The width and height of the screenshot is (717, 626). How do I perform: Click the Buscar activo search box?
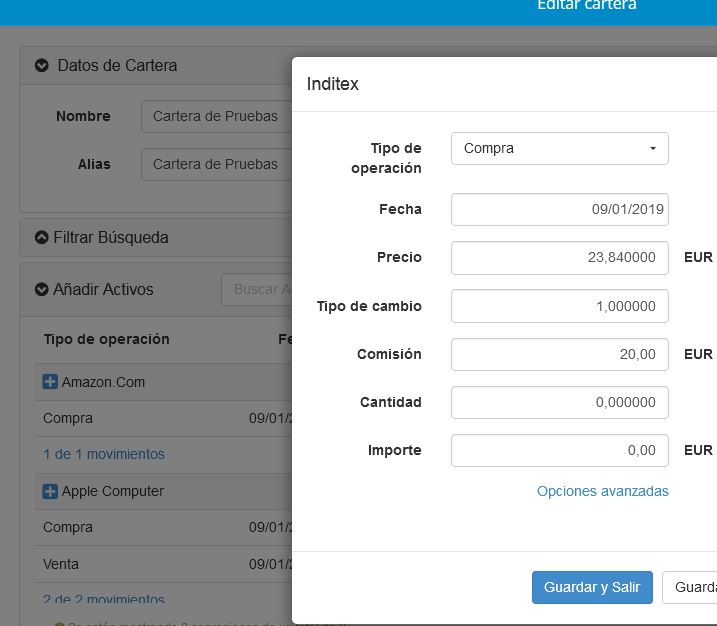tap(257, 289)
